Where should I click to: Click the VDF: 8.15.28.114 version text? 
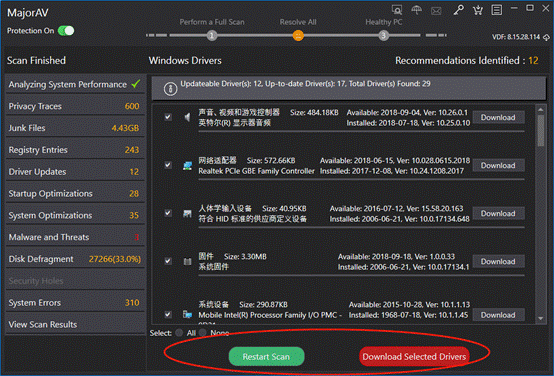[516, 37]
